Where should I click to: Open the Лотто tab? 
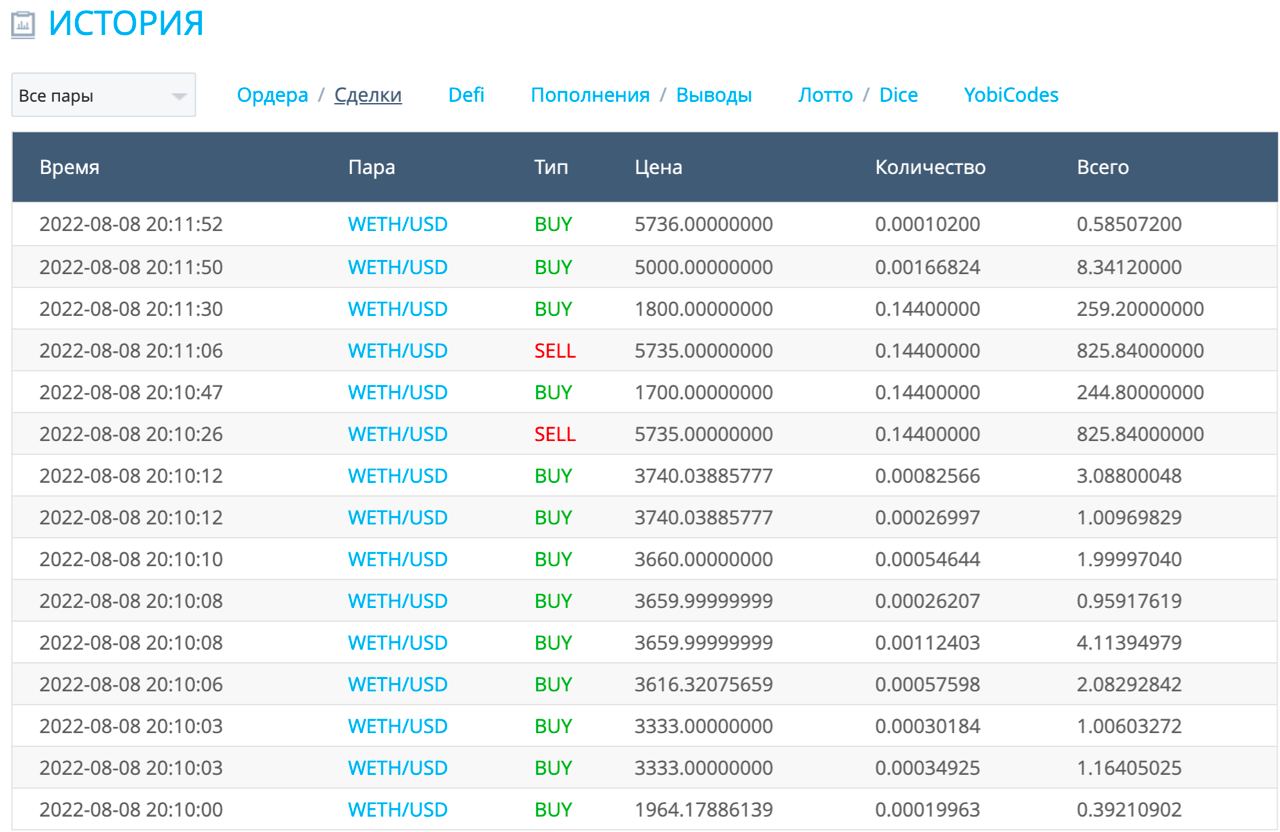click(x=826, y=95)
